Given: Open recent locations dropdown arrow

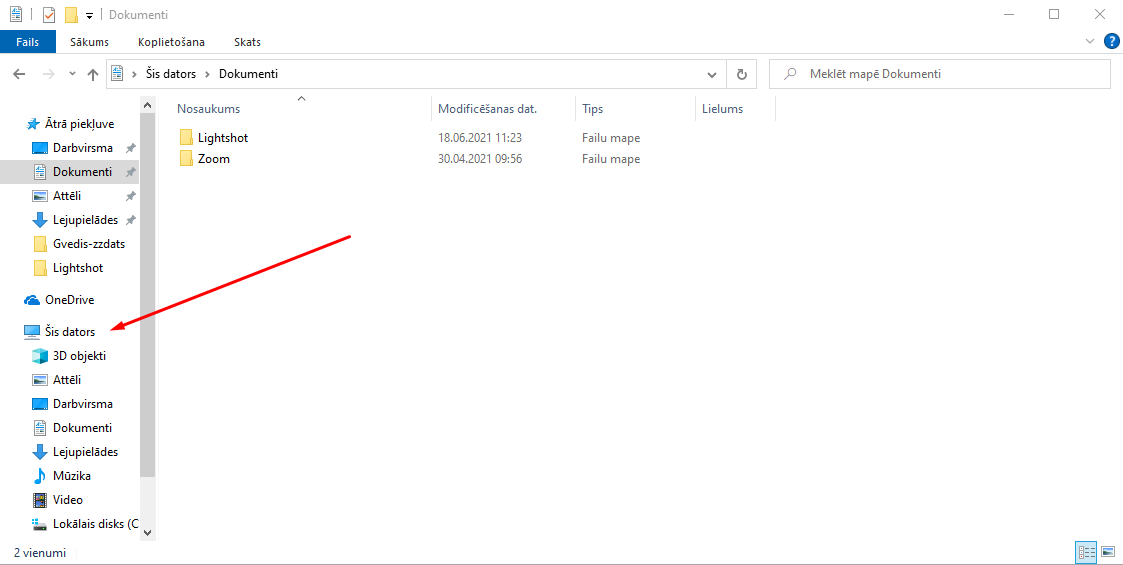Looking at the screenshot, I should pyautogui.click(x=72, y=74).
